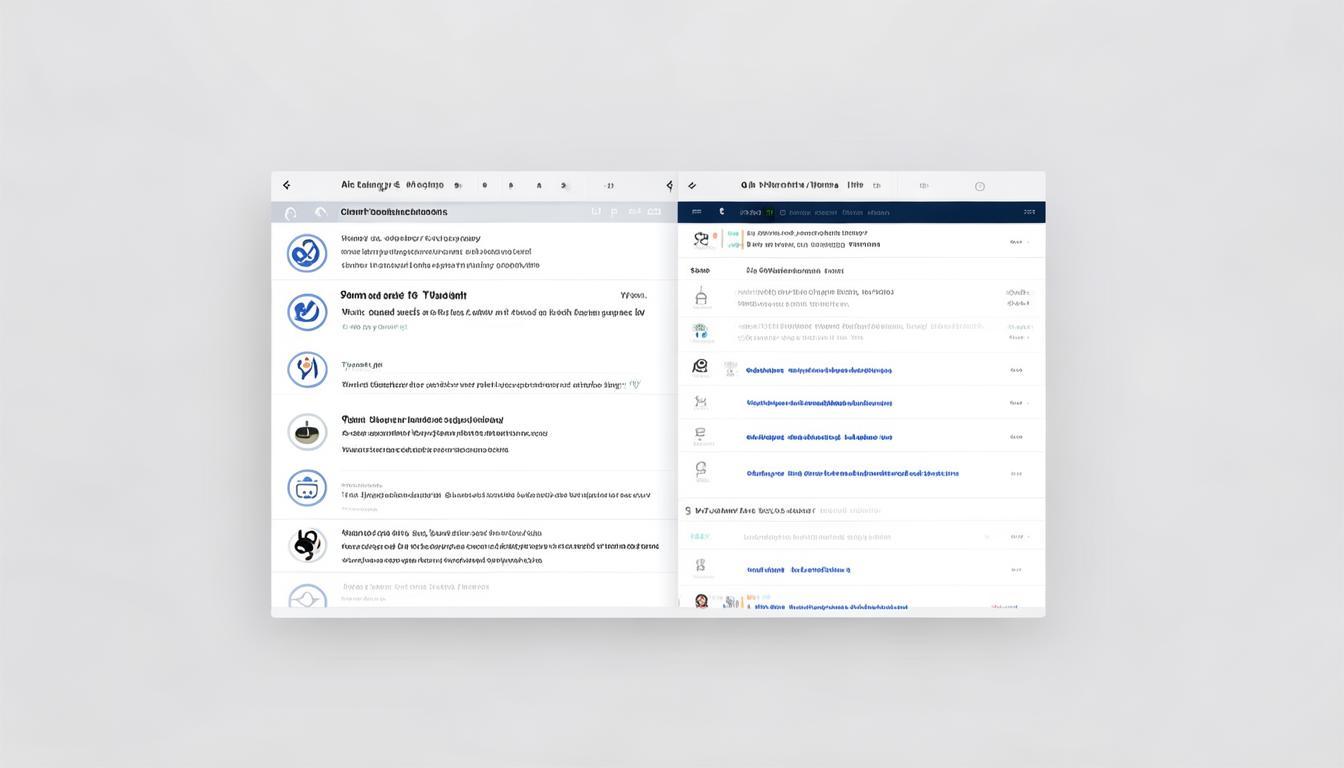
Task: Click the hamburger icon in dark navy bar
Action: 696,212
